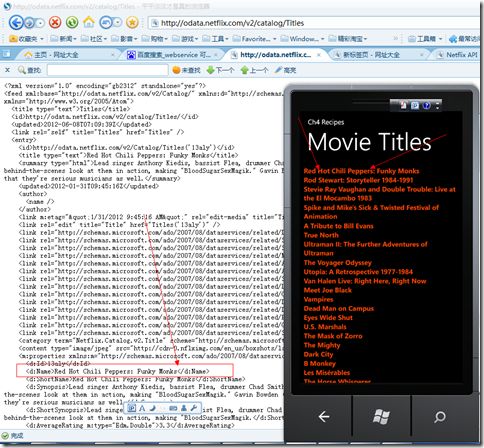Click the first icon of the floating page toolbar
This screenshot has height=448, width=484.
pos(132,408)
